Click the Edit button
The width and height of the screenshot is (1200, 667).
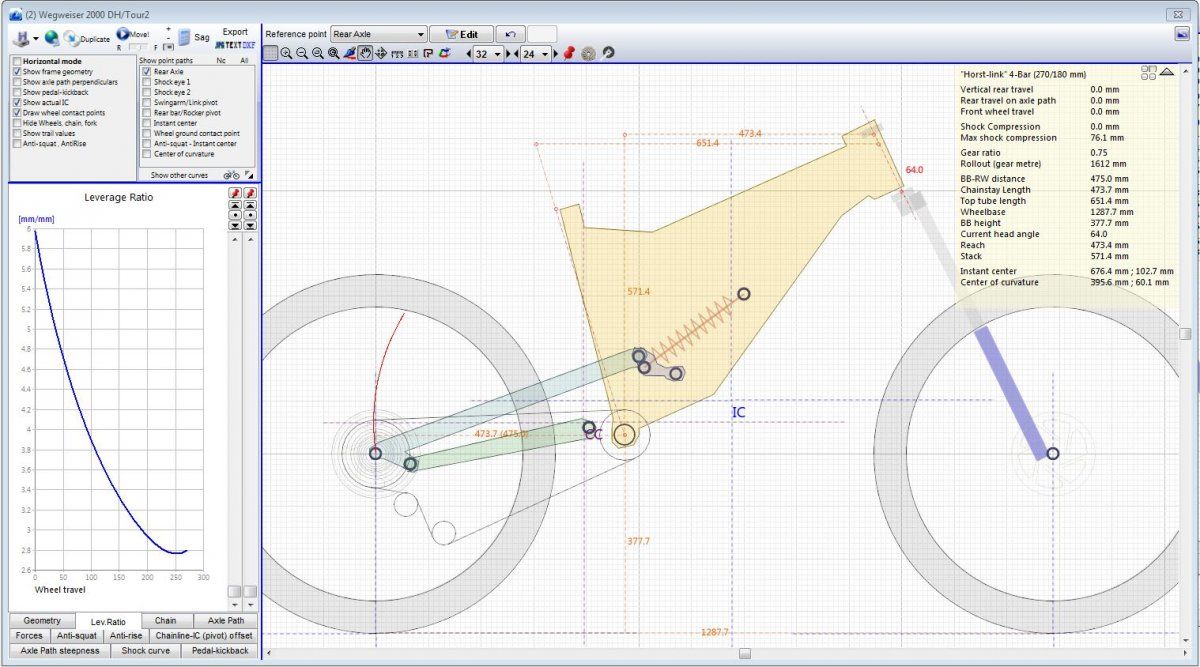point(461,34)
